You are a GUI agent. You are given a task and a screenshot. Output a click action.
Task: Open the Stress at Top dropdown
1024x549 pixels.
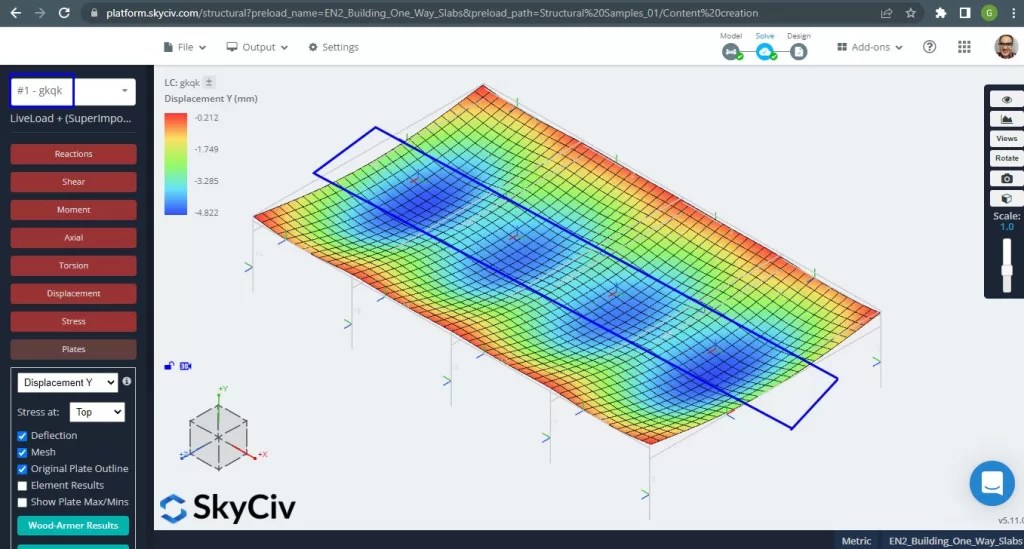pyautogui.click(x=97, y=412)
